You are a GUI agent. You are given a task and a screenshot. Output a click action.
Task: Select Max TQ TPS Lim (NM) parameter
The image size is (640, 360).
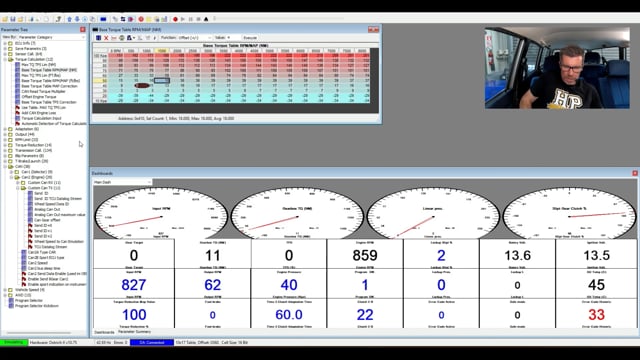(39, 64)
